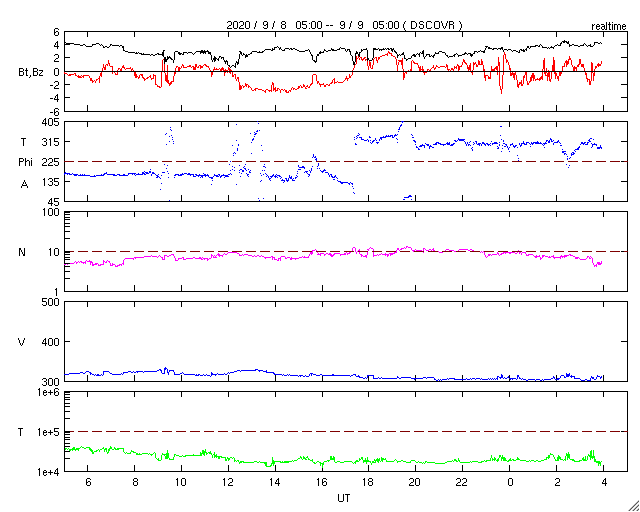Click the "N" density panel label
The image size is (640, 512).
coord(22,252)
